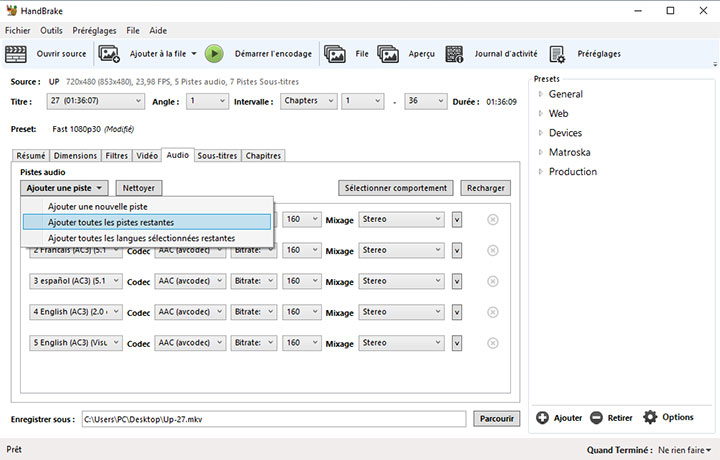The image size is (720, 460).
Task: Remove the 3 español audio track
Action: click(x=493, y=281)
